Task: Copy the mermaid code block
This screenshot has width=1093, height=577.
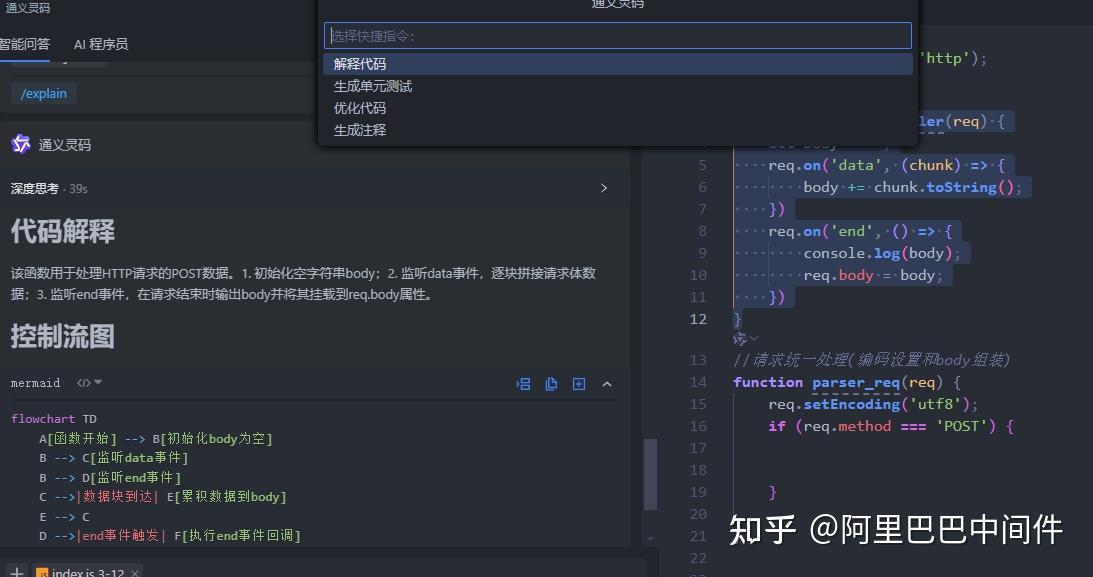Action: 551,384
